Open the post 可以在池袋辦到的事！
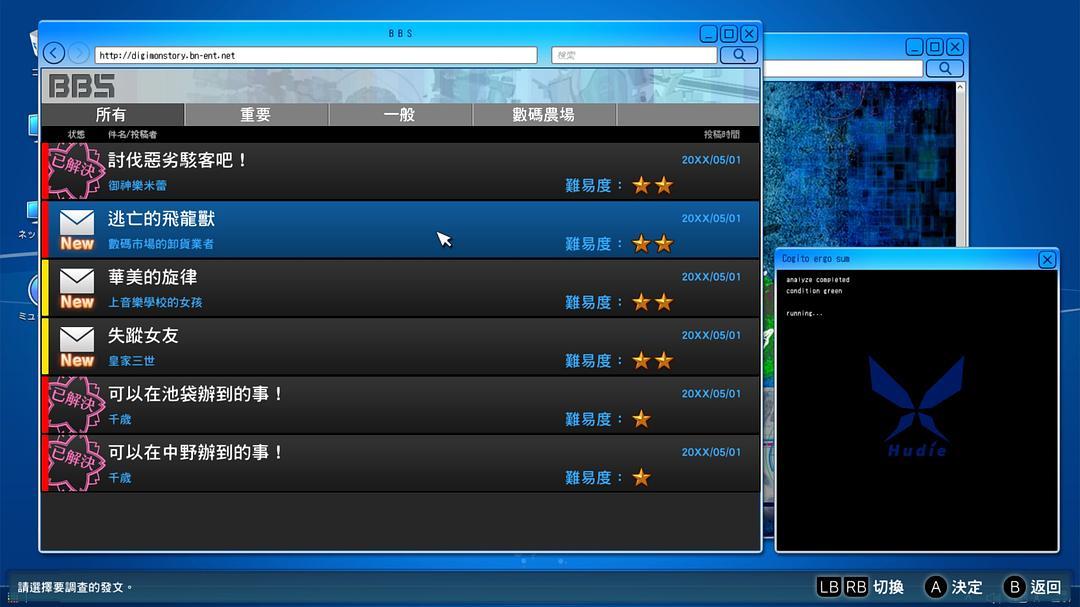The width and height of the screenshot is (1080, 607). 197,394
